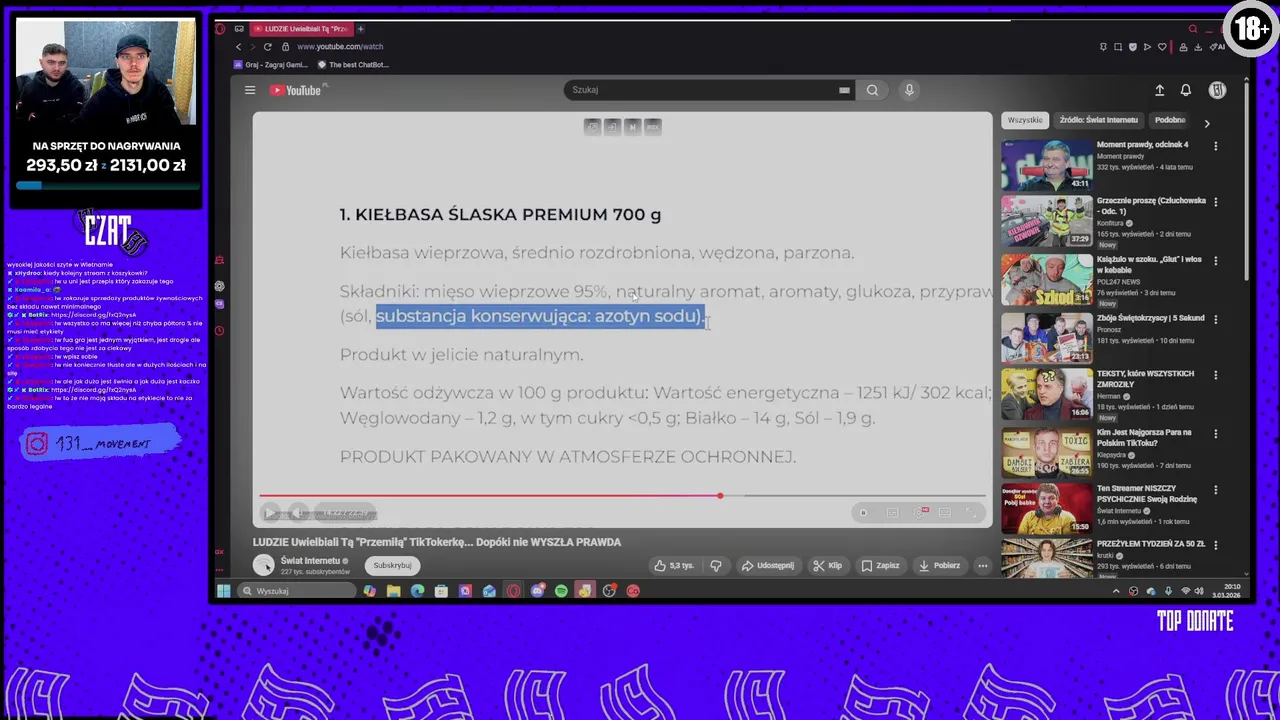Select the Wszystkie filter chip

pyautogui.click(x=1024, y=120)
